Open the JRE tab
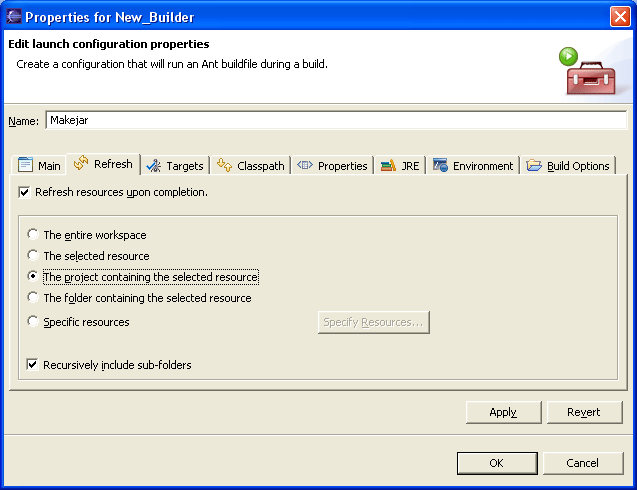Viewport: 637px width, 490px height. pos(400,165)
